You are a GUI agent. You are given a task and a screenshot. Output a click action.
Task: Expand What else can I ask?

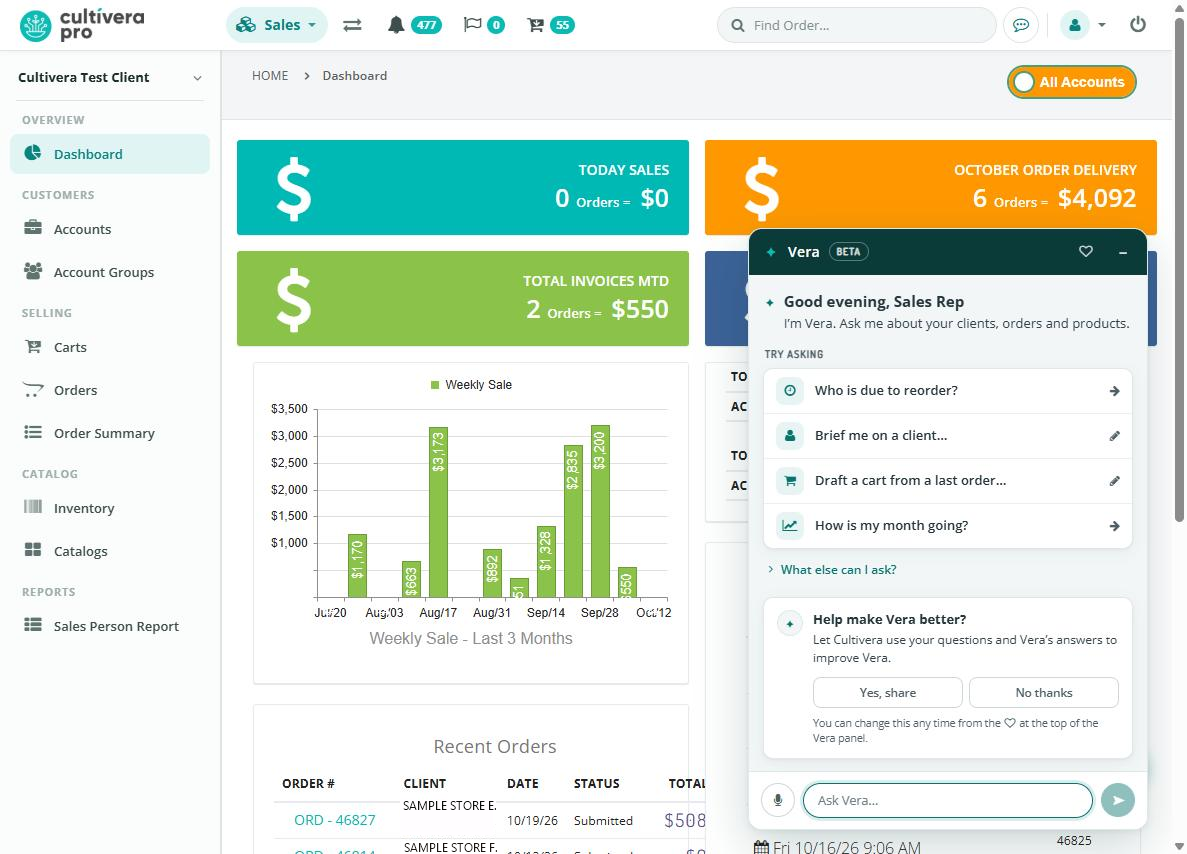click(832, 569)
